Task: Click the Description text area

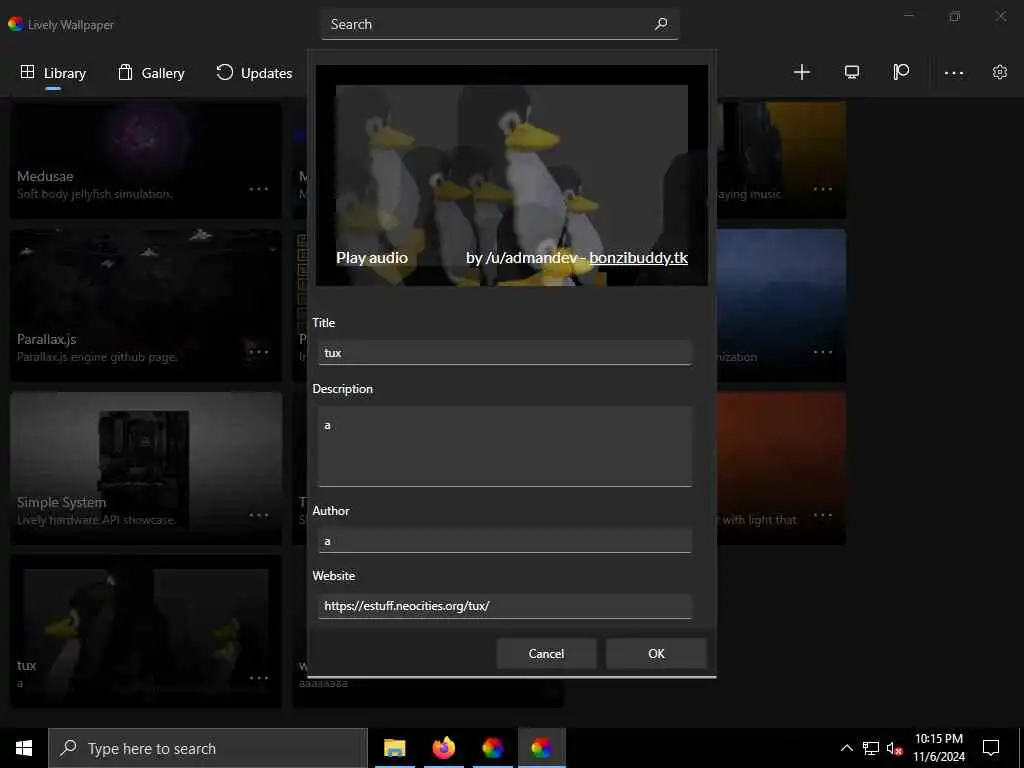Action: pos(505,447)
